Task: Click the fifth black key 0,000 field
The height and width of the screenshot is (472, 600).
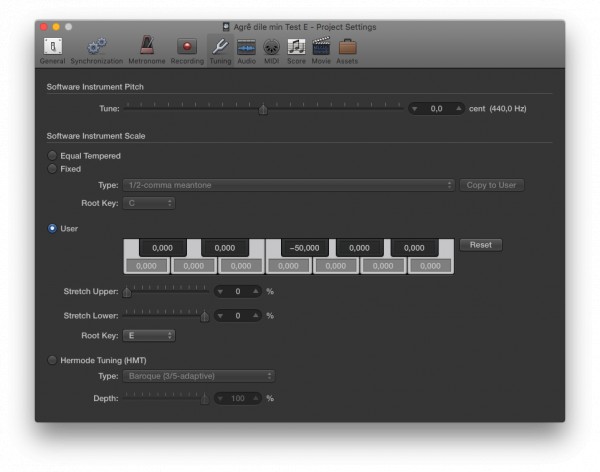Action: coord(414,248)
